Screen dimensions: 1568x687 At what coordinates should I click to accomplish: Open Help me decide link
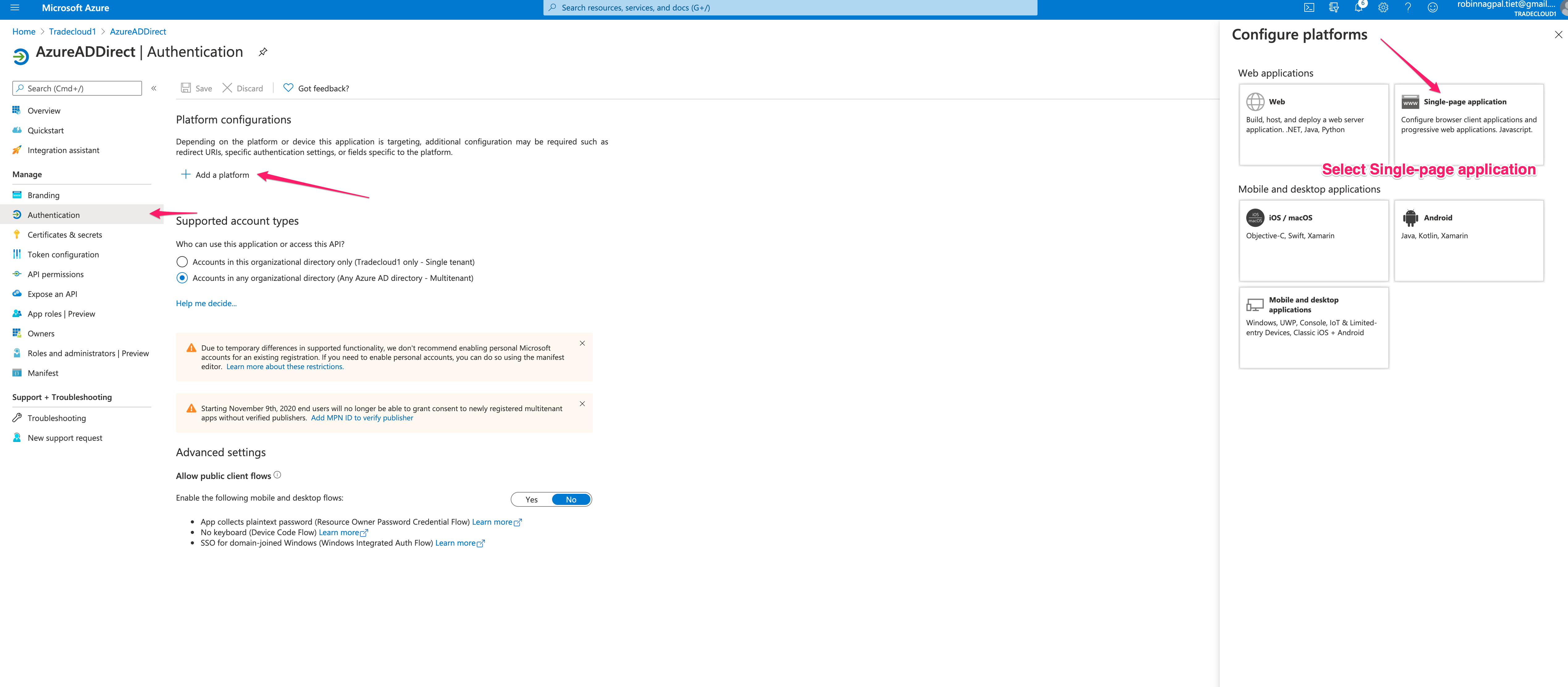pyautogui.click(x=206, y=304)
